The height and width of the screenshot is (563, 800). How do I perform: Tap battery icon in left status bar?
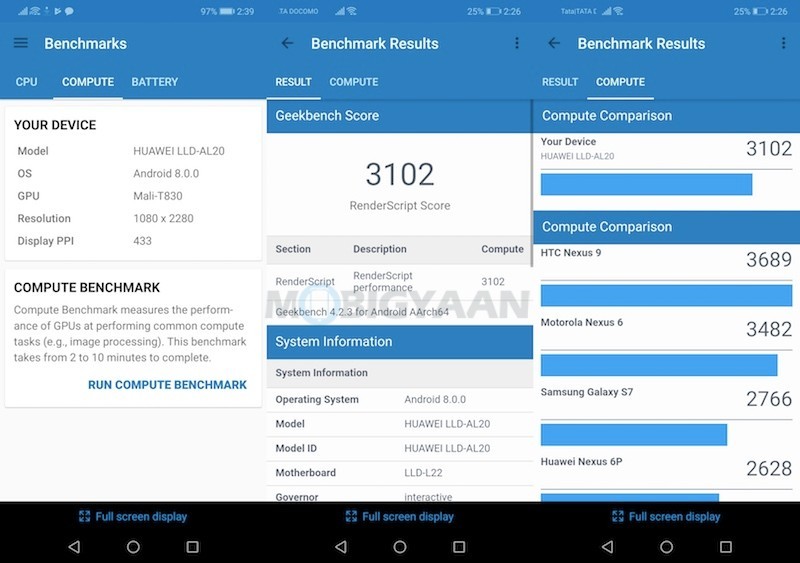tap(227, 11)
